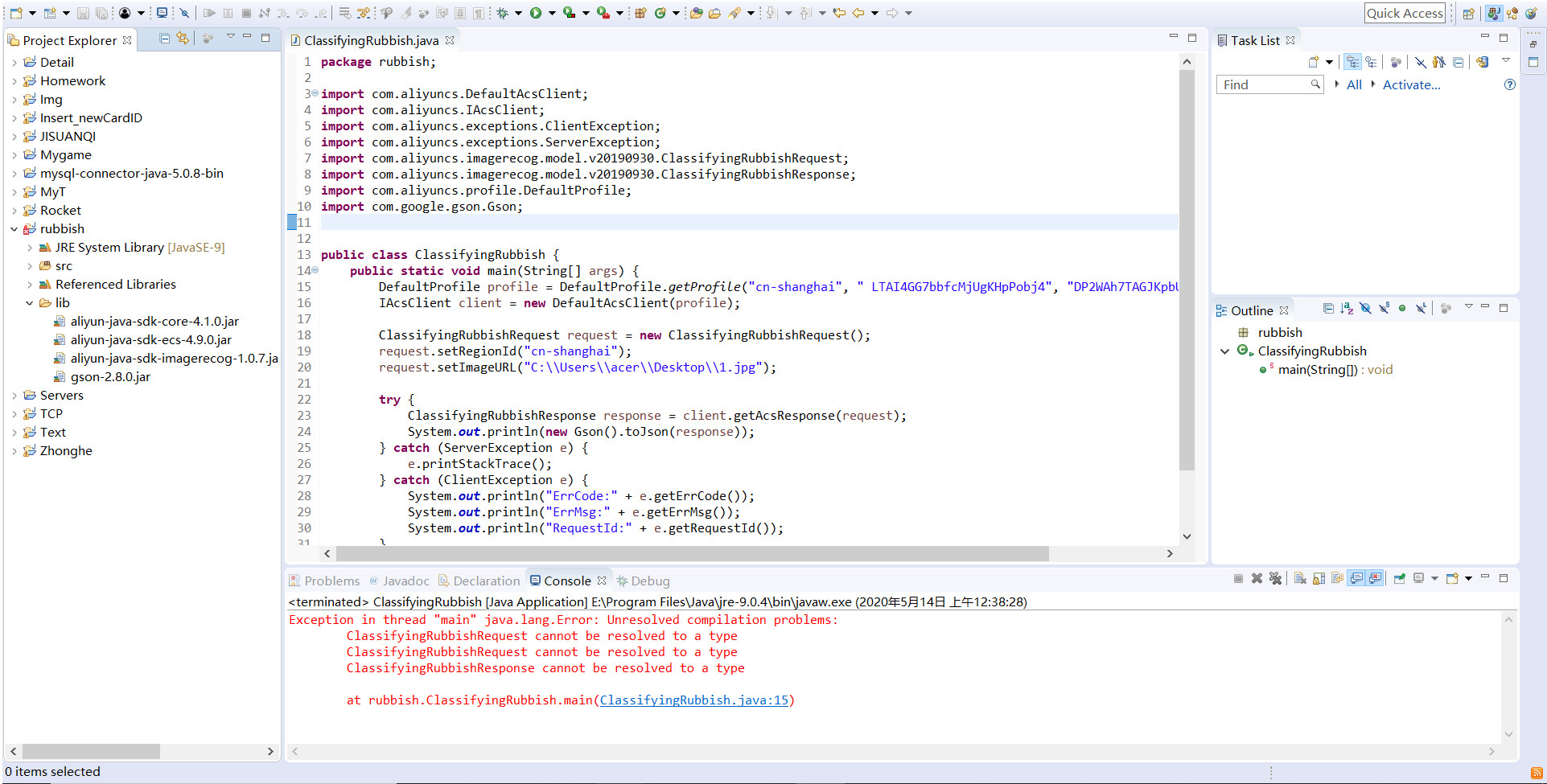
Task: Select gson-2.8.0.jar in lib folder
Action: coord(110,377)
